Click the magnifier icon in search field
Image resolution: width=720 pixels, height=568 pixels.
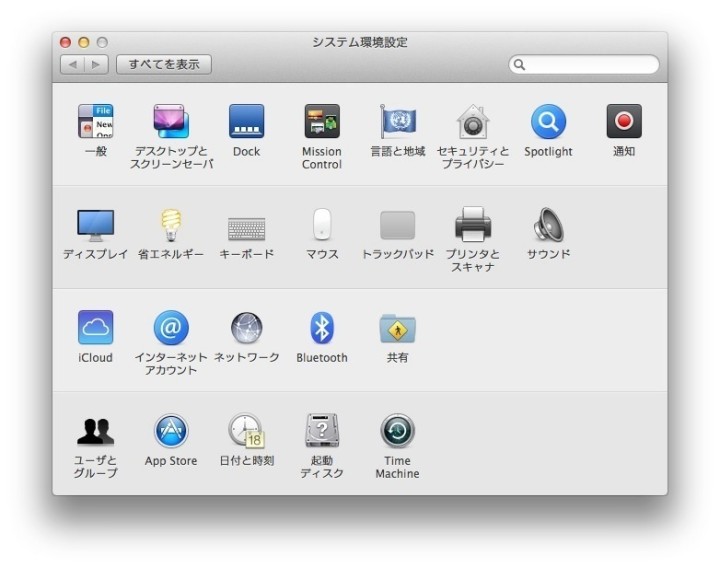point(519,64)
